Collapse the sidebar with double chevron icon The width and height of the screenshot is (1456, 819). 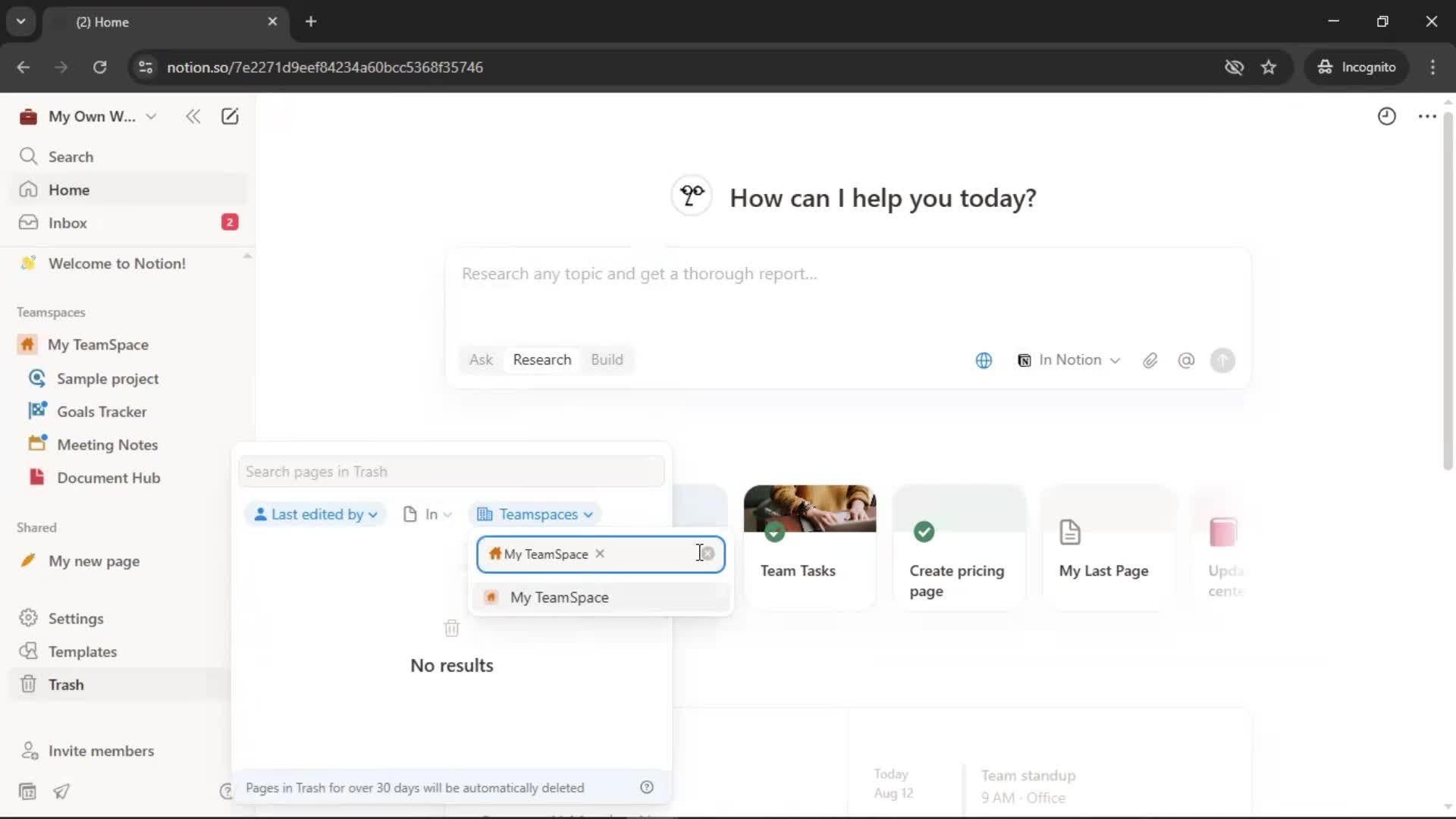tap(193, 116)
